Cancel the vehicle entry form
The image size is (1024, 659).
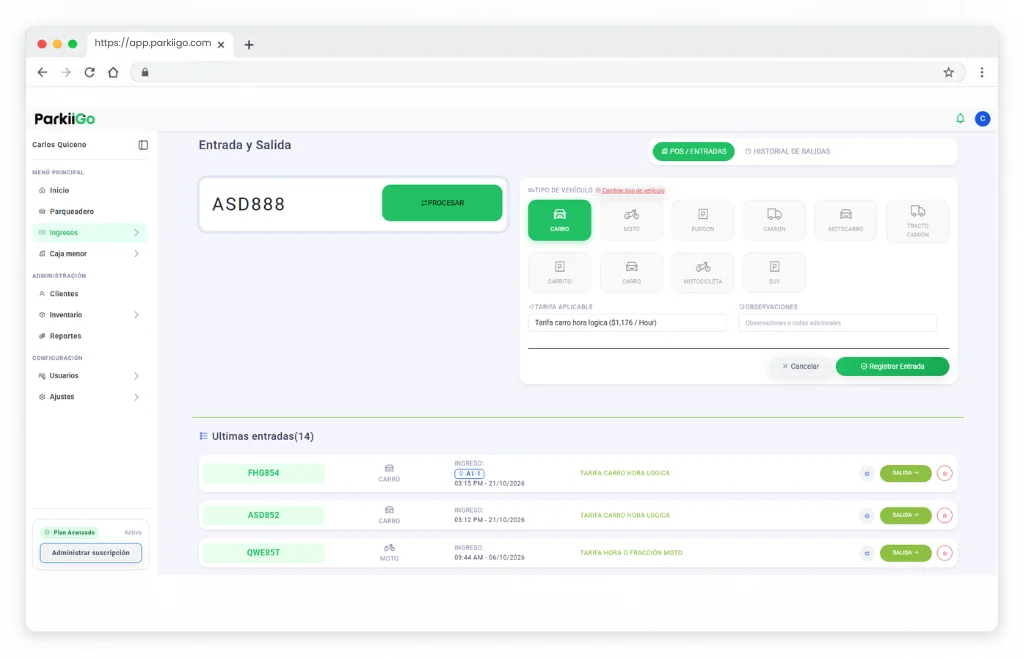(801, 366)
